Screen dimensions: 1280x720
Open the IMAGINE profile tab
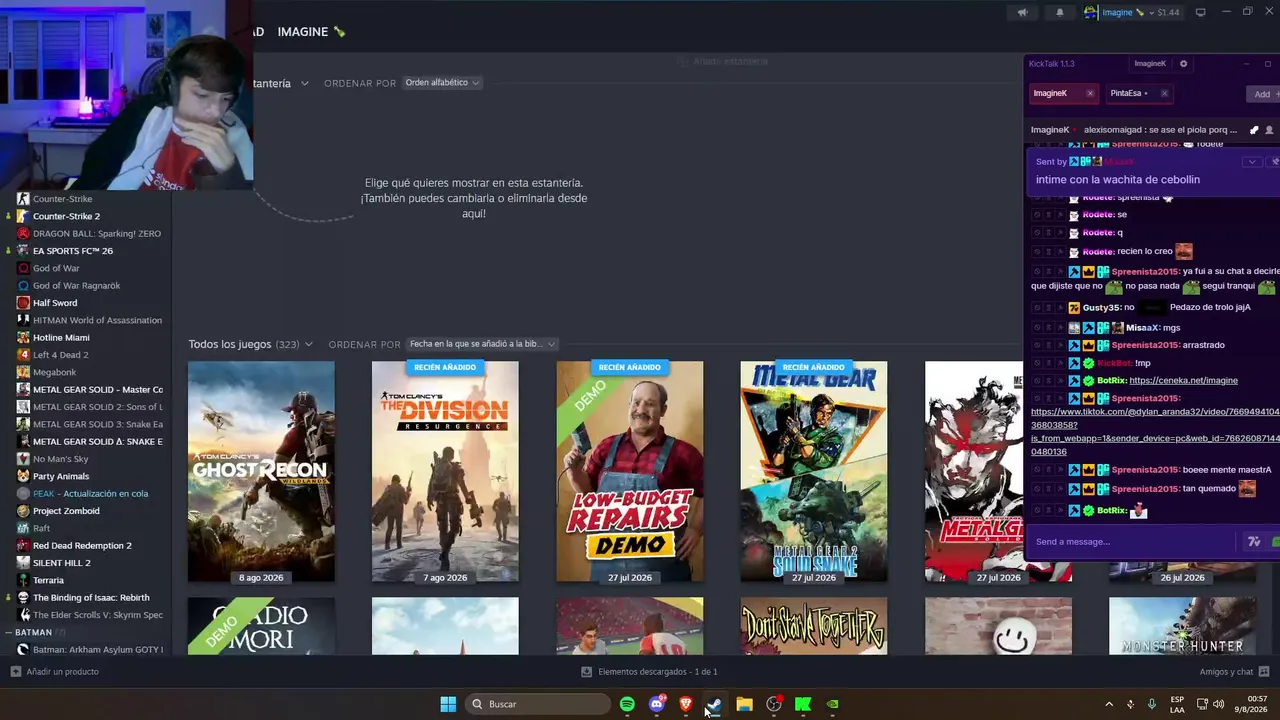pyautogui.click(x=311, y=32)
